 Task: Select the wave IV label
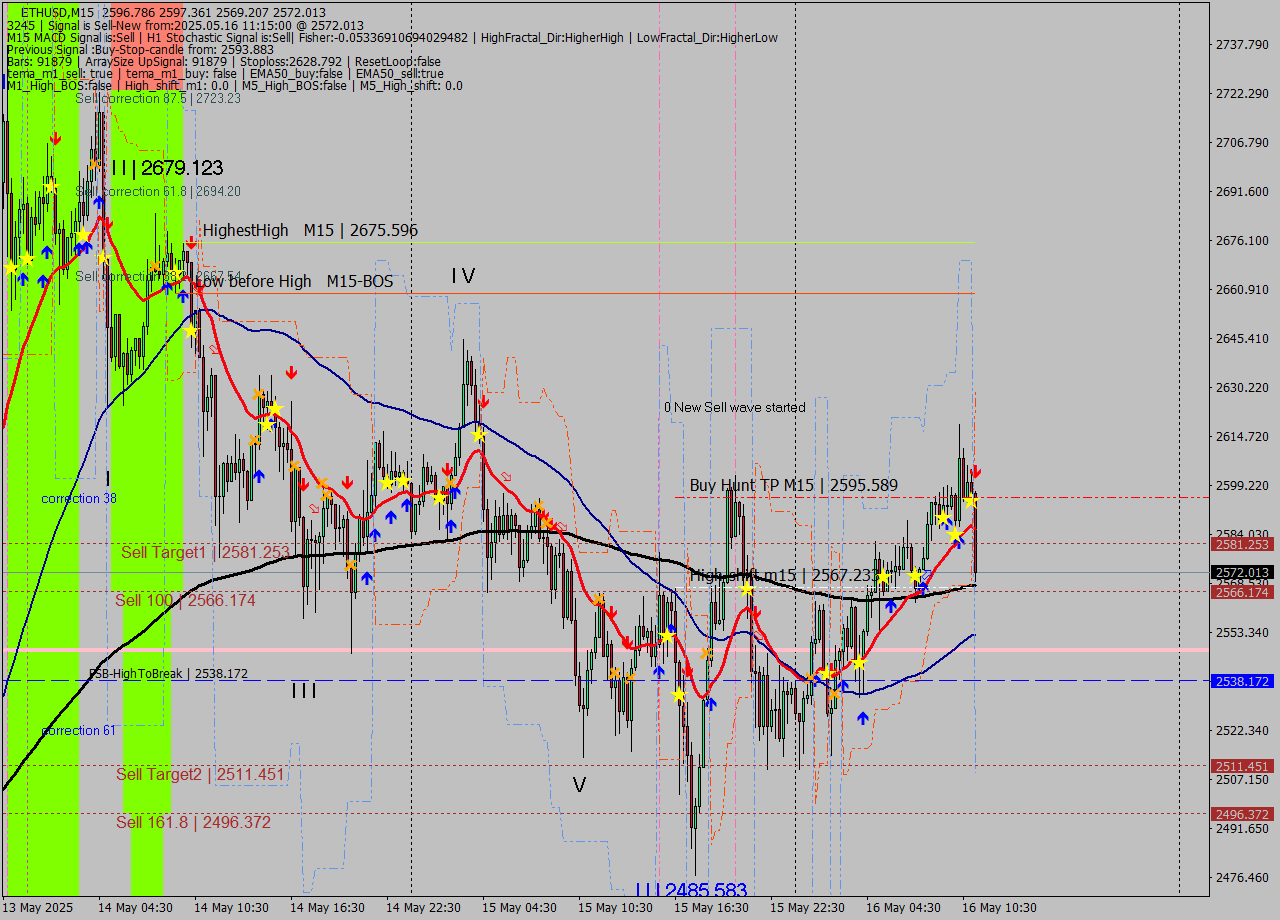[x=462, y=276]
